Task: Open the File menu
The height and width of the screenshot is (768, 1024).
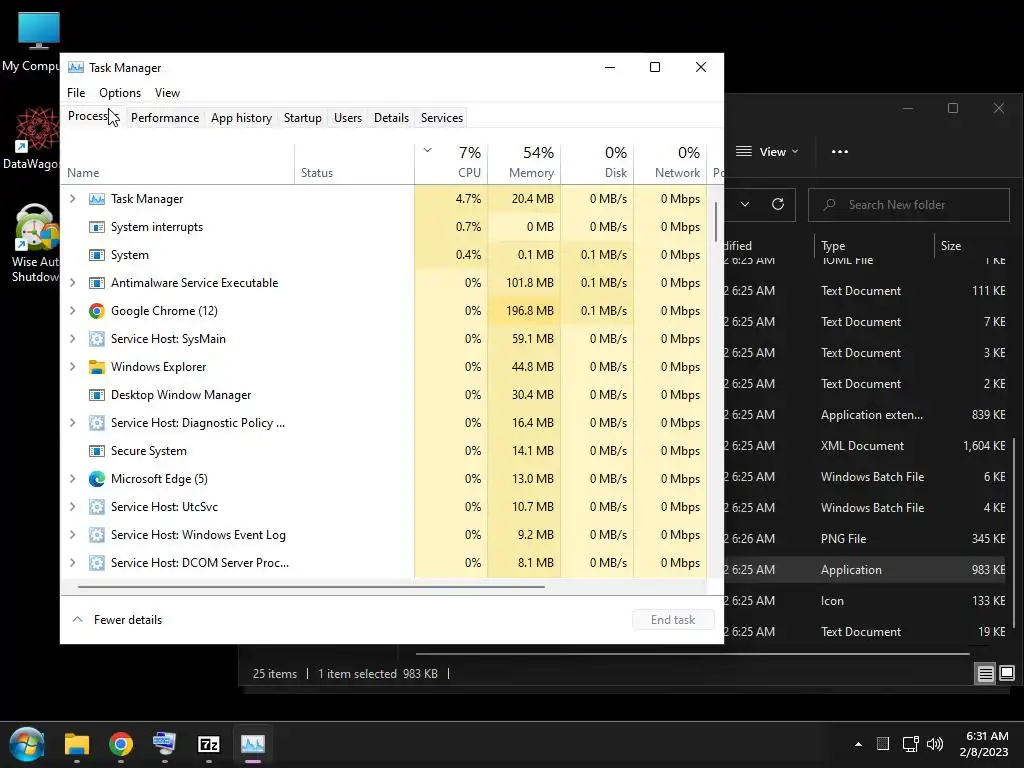Action: [x=76, y=93]
